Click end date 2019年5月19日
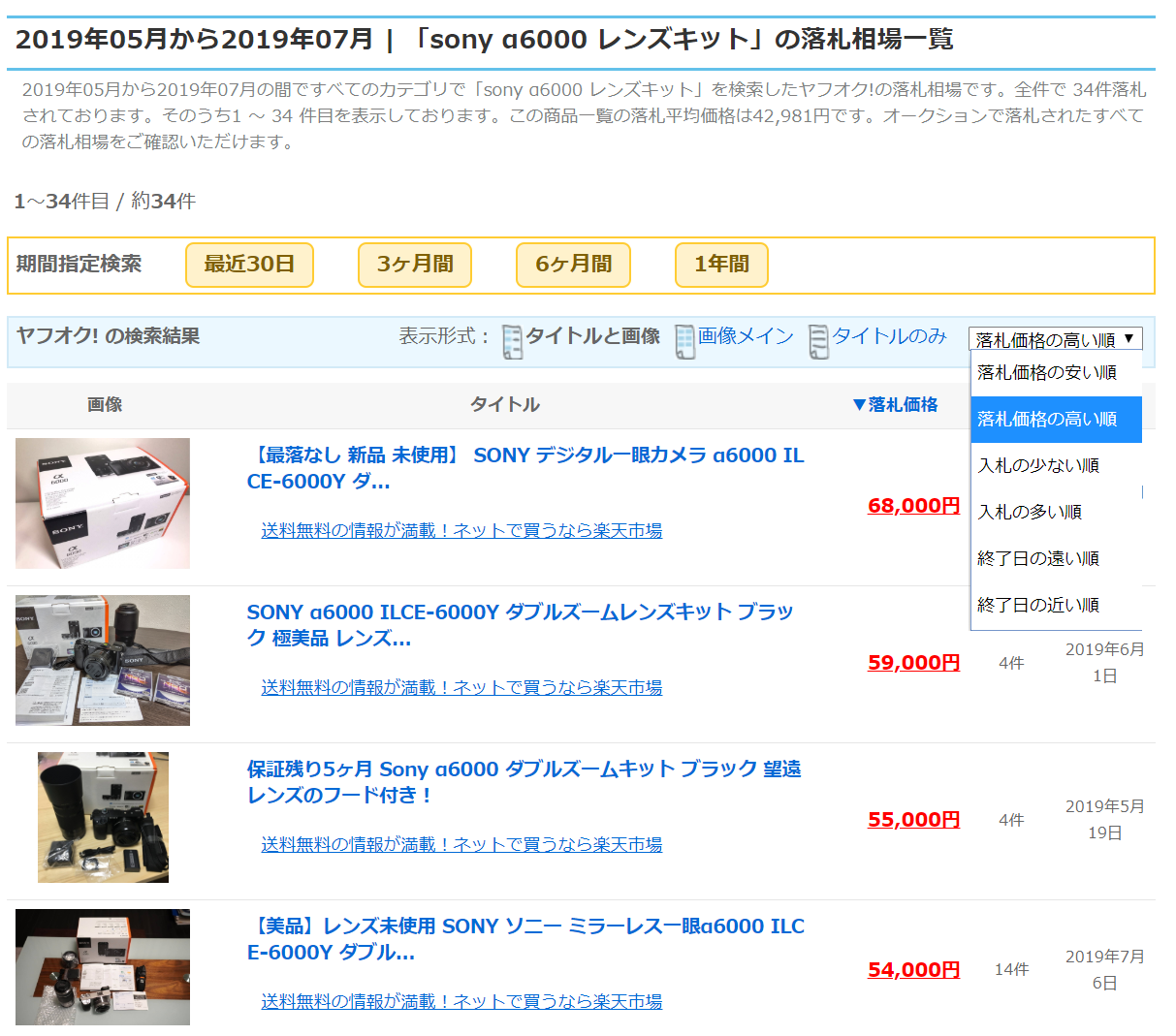Screen dimensions: 1176x1036 pos(1104,820)
